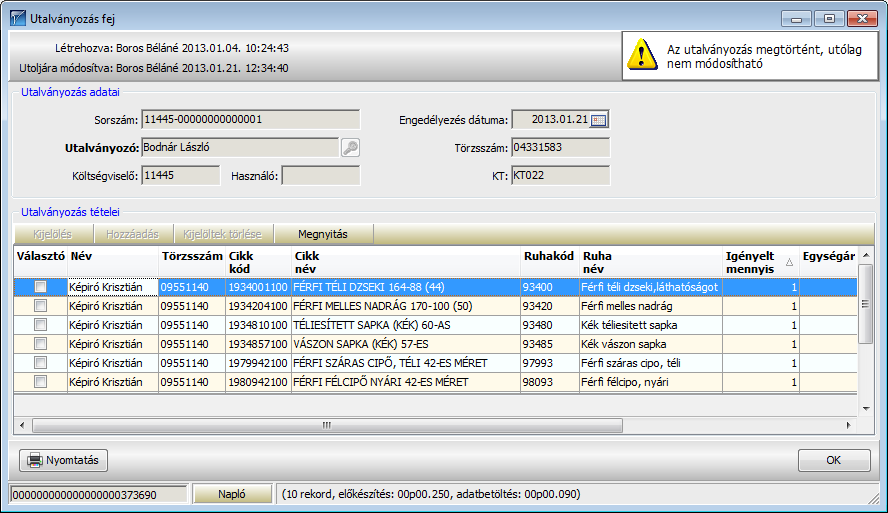Image resolution: width=888 pixels, height=513 pixels.
Task: Select cell FÉRFI FÉLCIPŐ NYÁRI 42-ES MÉRET
Action: pos(405,382)
